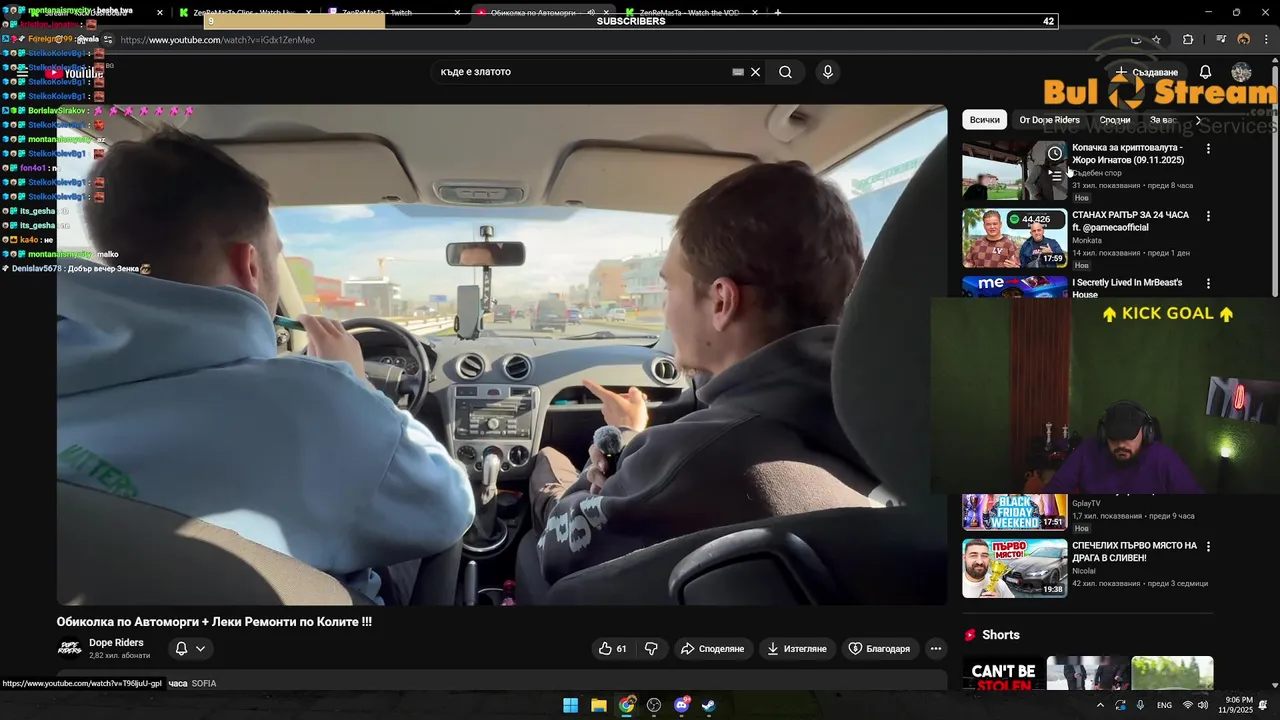
Task: Clear the YouTube search text with X
Action: point(756,72)
